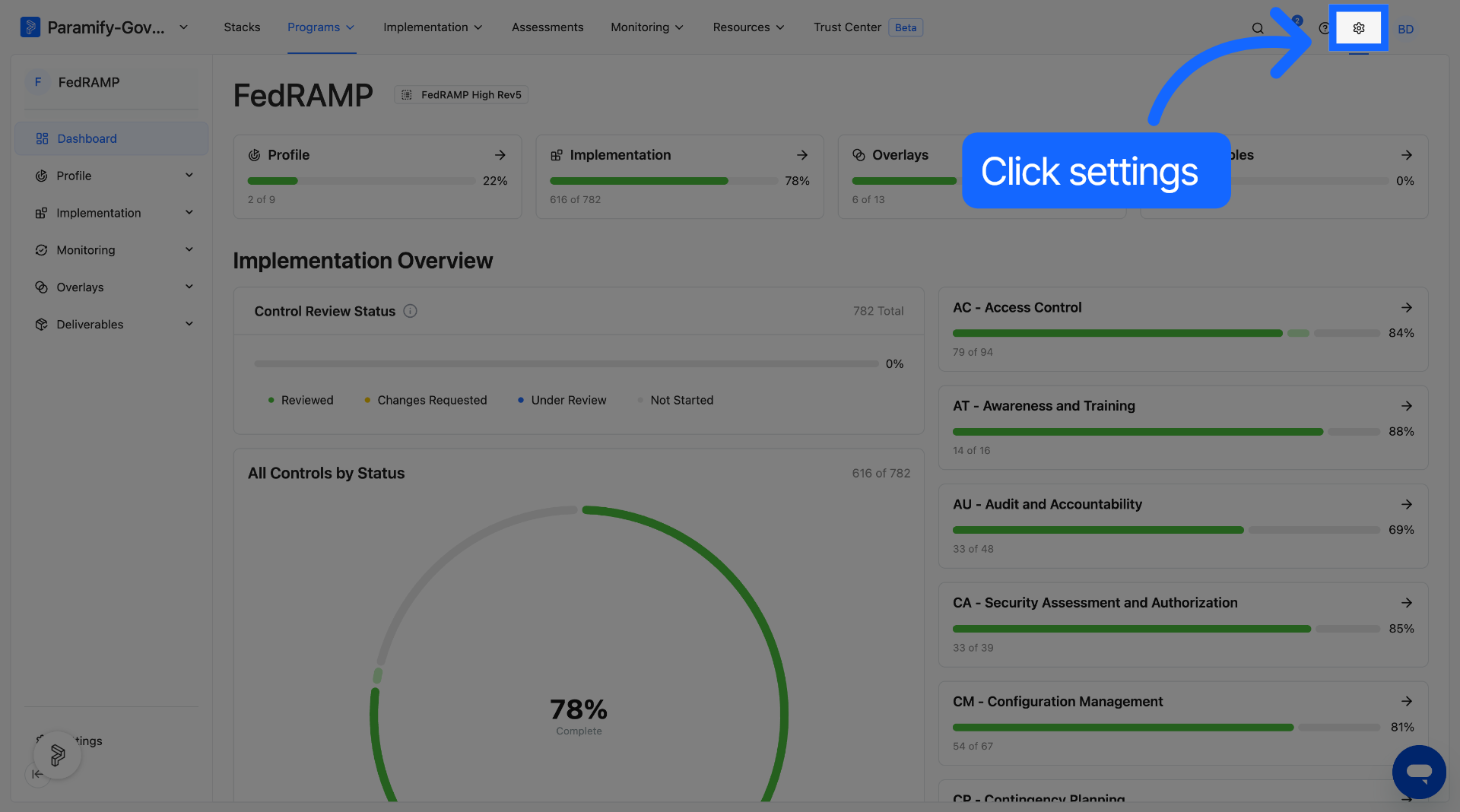
Task: Click the '2 of 9' Profile count
Action: click(261, 200)
